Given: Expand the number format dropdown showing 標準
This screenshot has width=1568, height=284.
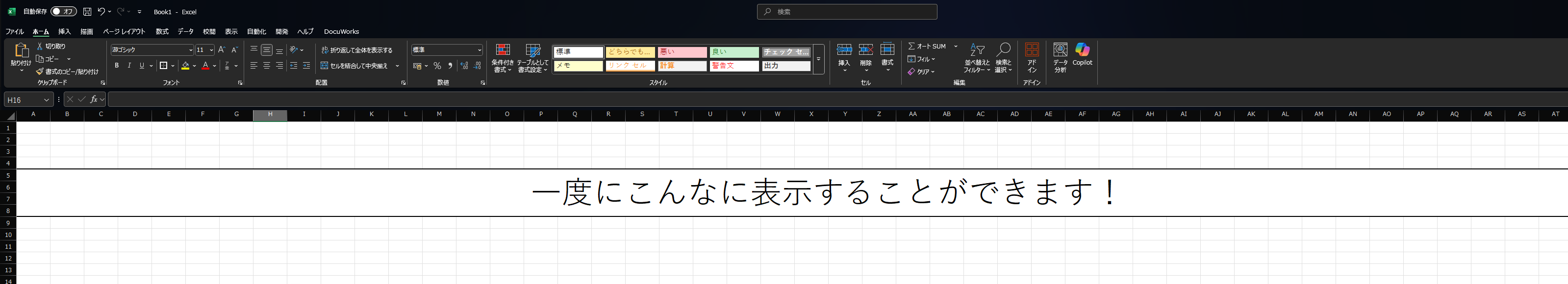Looking at the screenshot, I should 479,50.
